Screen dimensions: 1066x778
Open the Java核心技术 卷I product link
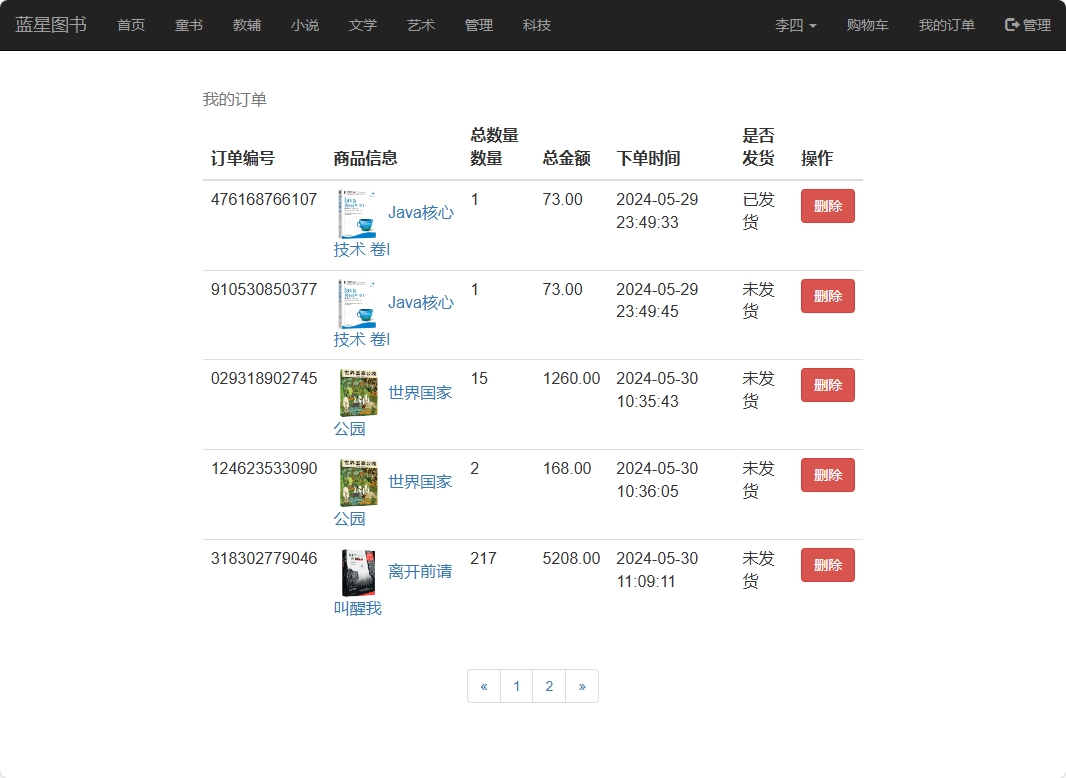(422, 212)
